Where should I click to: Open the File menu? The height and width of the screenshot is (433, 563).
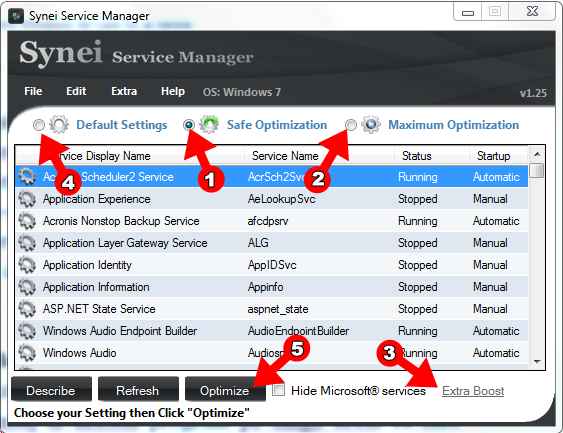point(33,91)
